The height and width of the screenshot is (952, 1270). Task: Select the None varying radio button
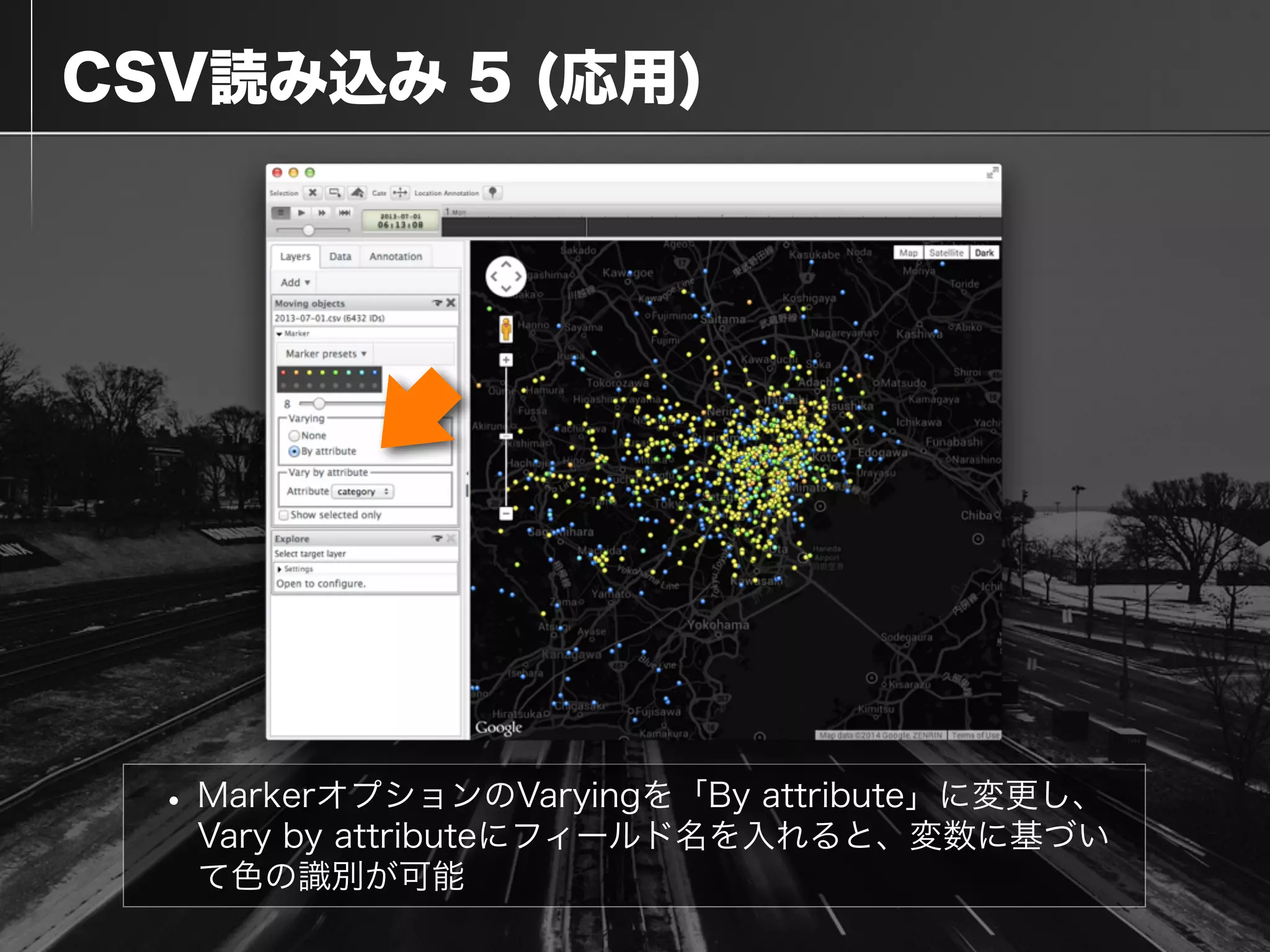(295, 436)
